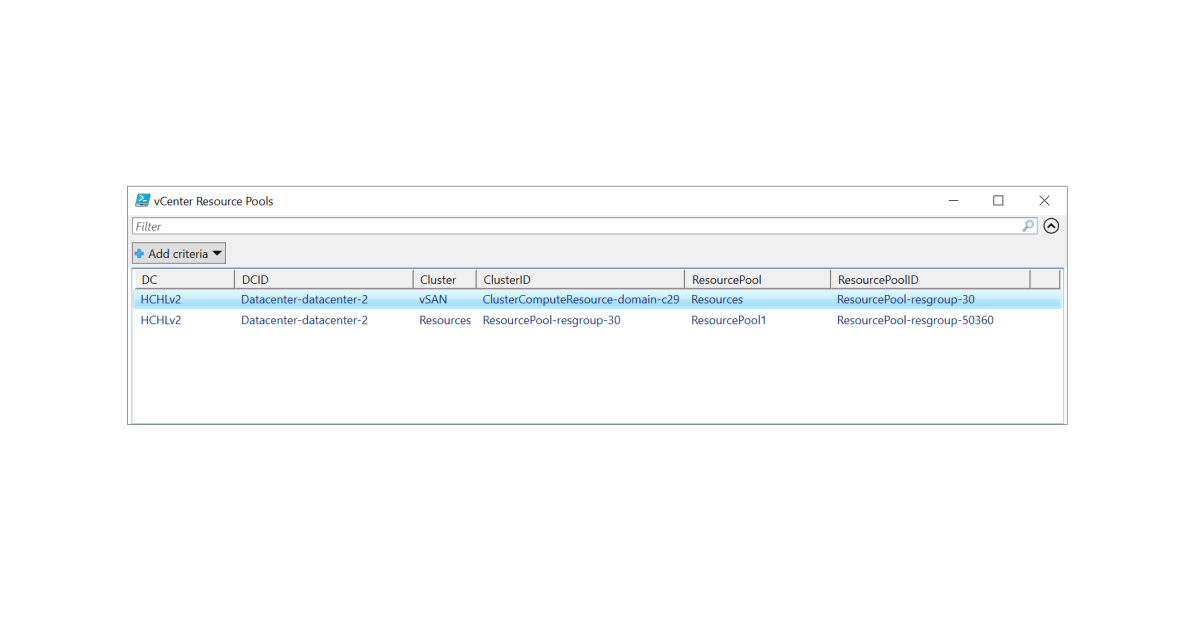Viewport: 1200px width, 625px height.
Task: Click HCHLv2 in the ResourcePool1 row
Action: [x=161, y=320]
